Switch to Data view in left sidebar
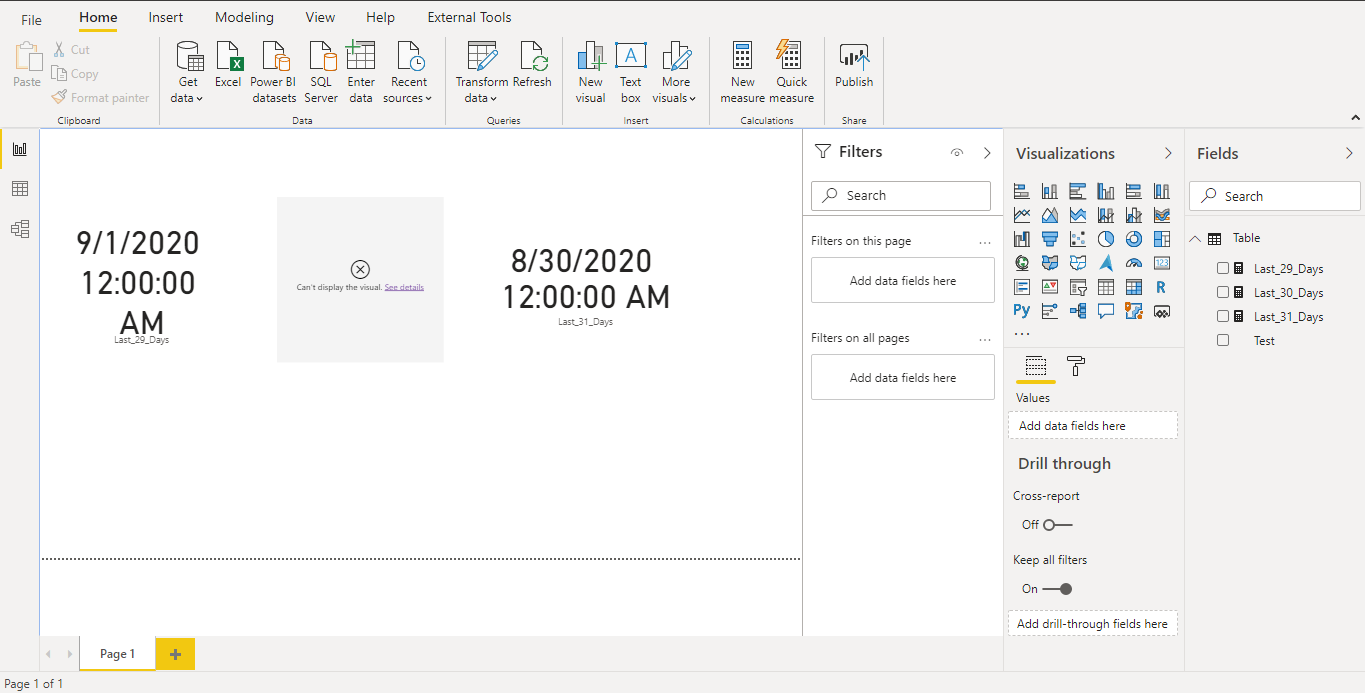 coord(20,189)
